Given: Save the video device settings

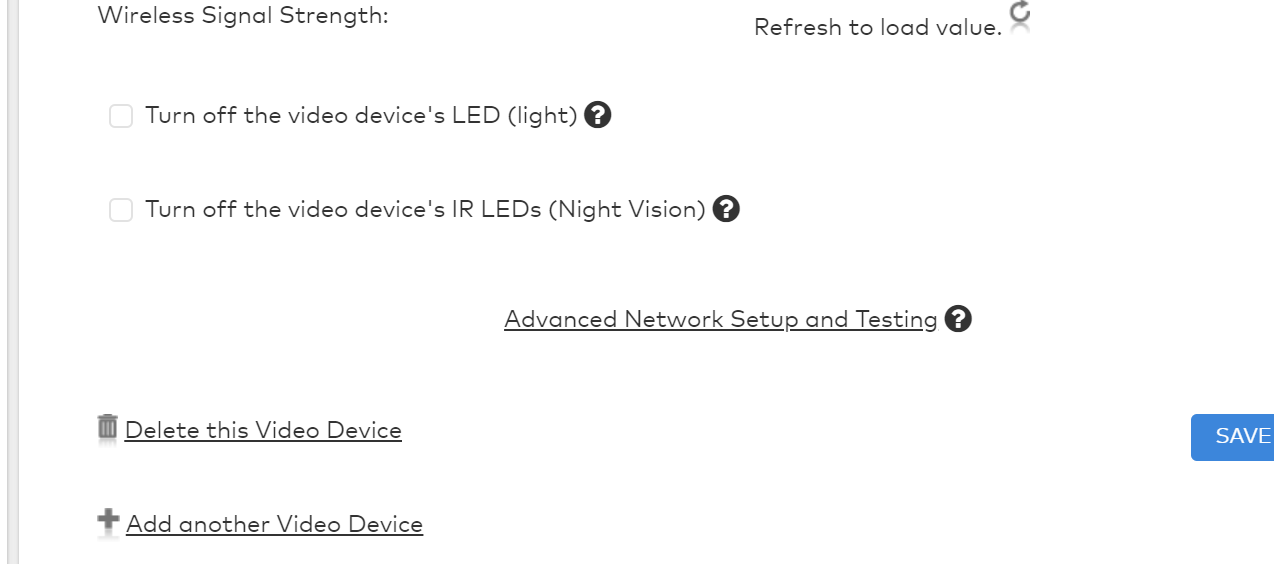Looking at the screenshot, I should (x=1232, y=437).
